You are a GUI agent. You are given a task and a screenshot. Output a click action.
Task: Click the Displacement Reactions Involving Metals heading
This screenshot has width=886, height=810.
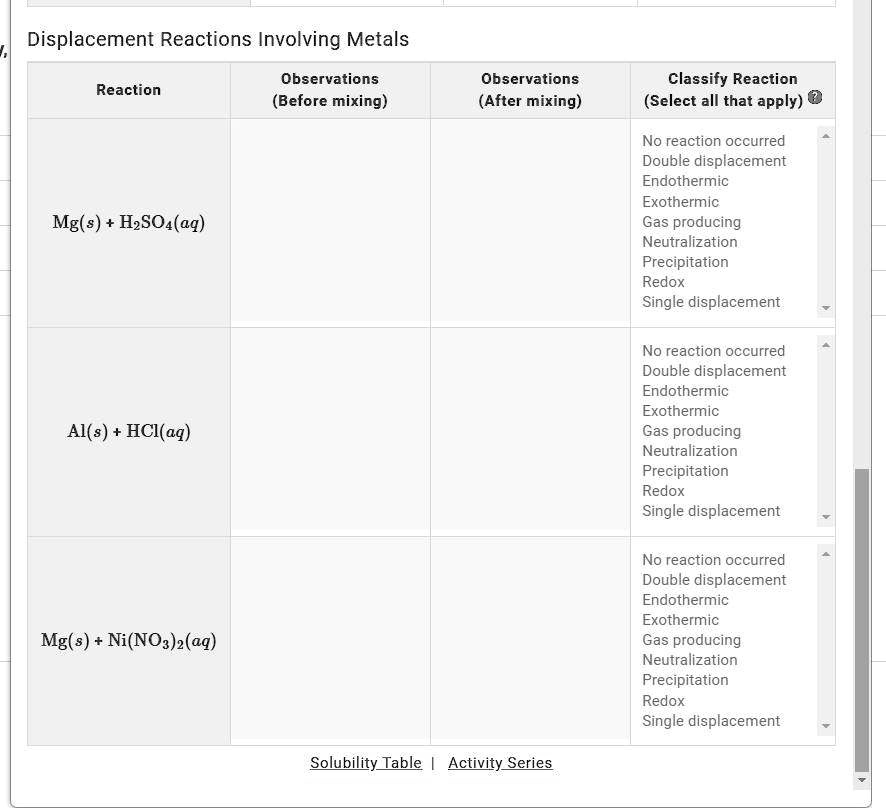pyautogui.click(x=218, y=39)
